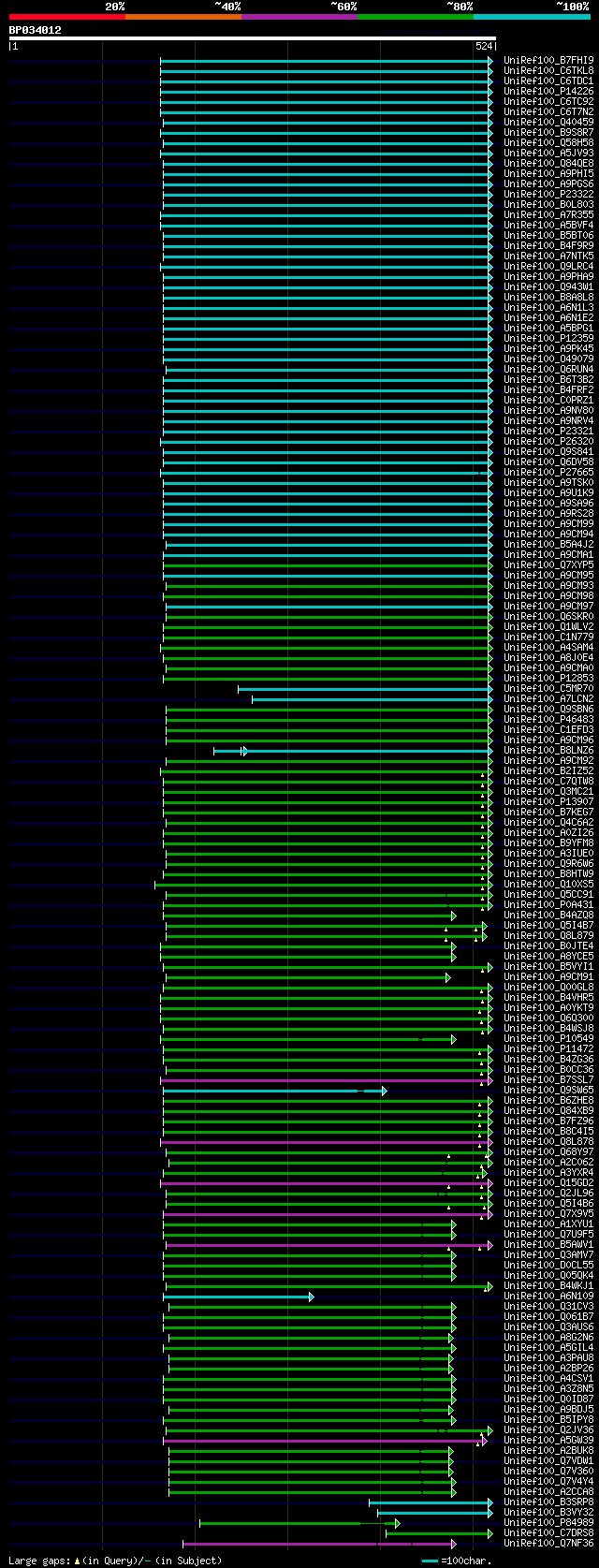
Task: Open hit UniRef100_B4AZQ8
Action: click(548, 915)
